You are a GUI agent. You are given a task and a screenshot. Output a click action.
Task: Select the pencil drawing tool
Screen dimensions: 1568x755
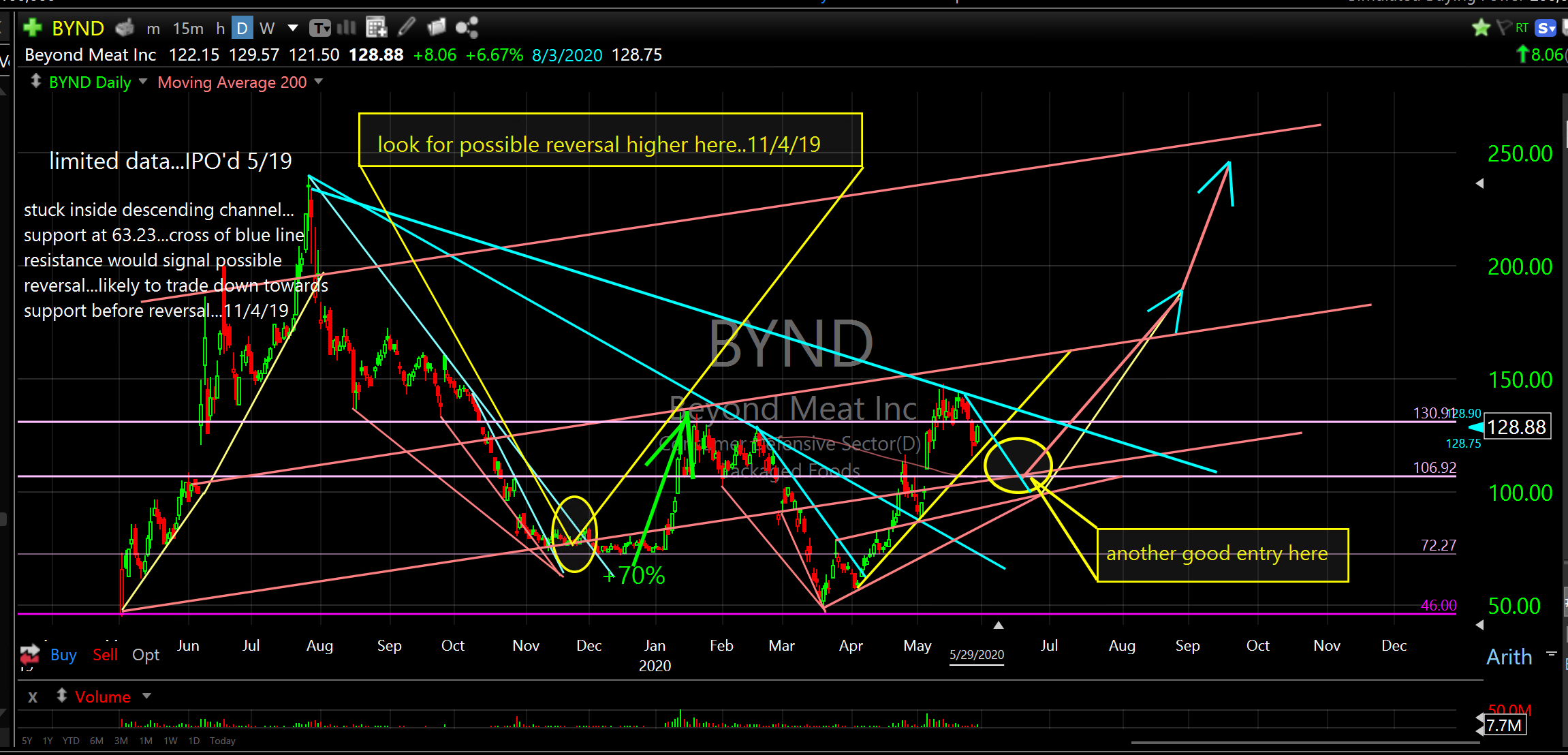tap(407, 27)
